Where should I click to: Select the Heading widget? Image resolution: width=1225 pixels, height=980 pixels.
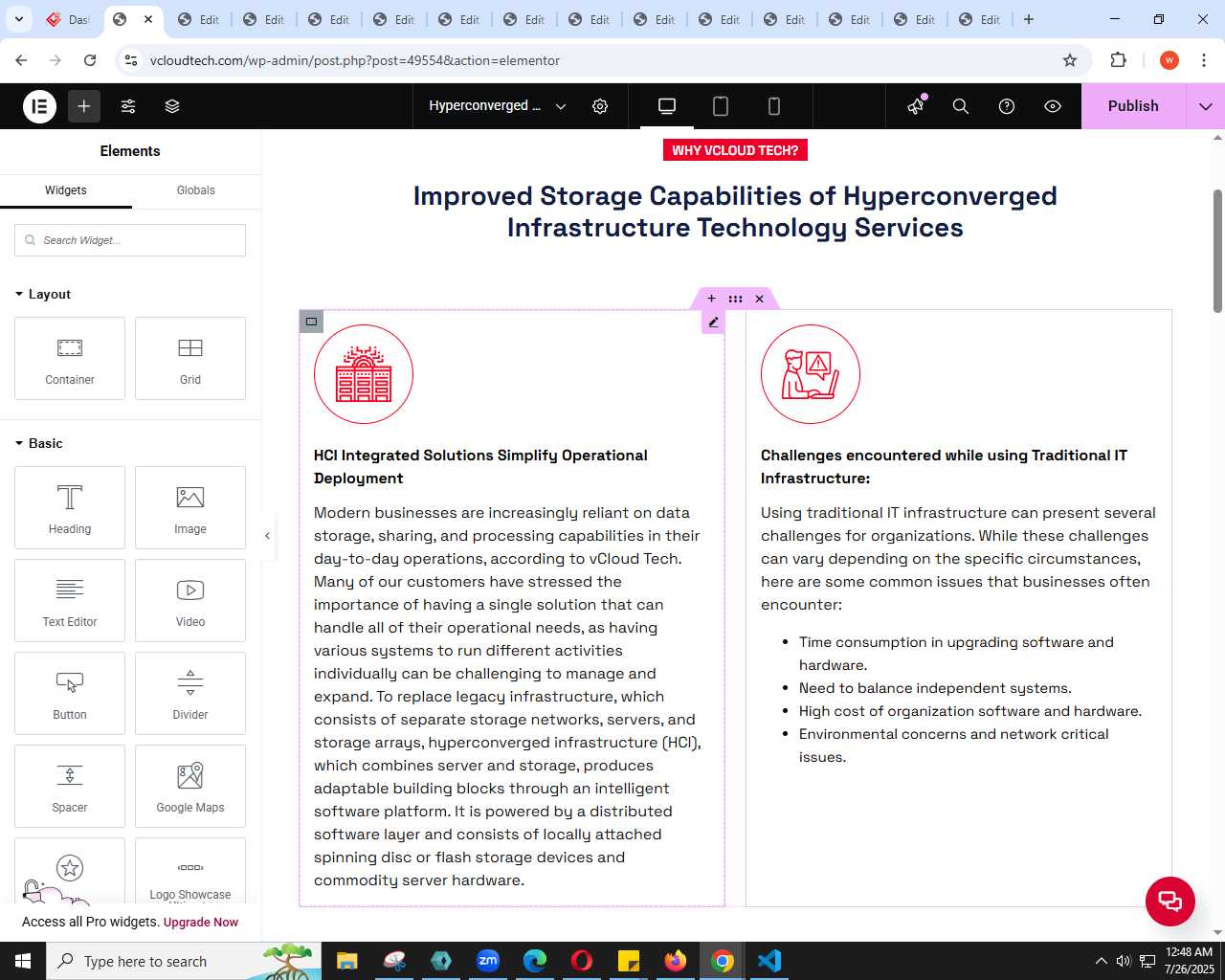point(70,508)
